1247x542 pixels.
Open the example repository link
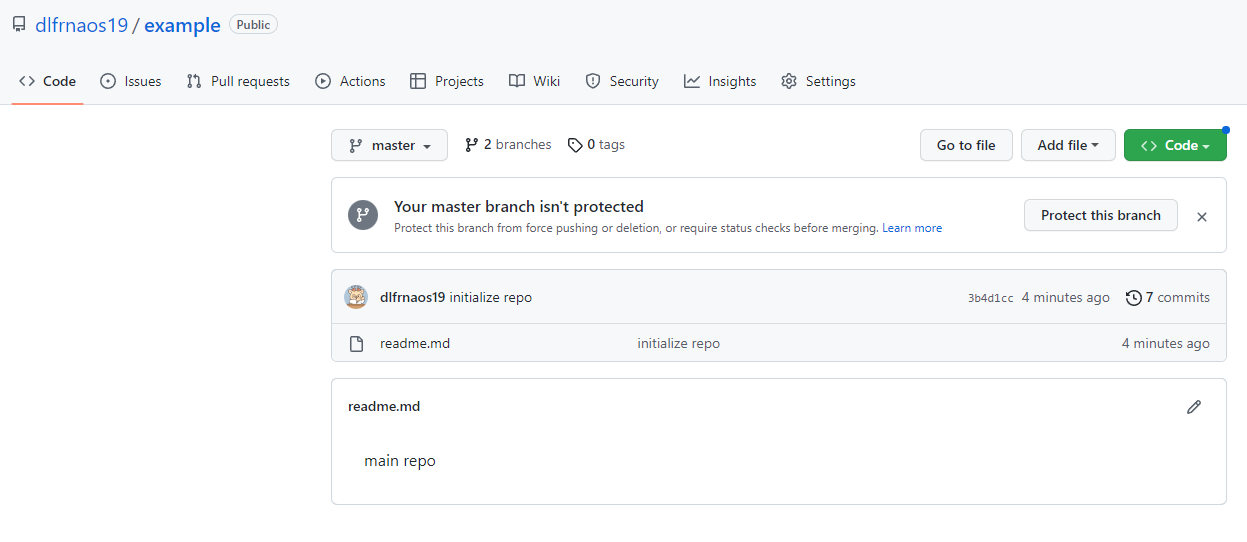coord(182,25)
